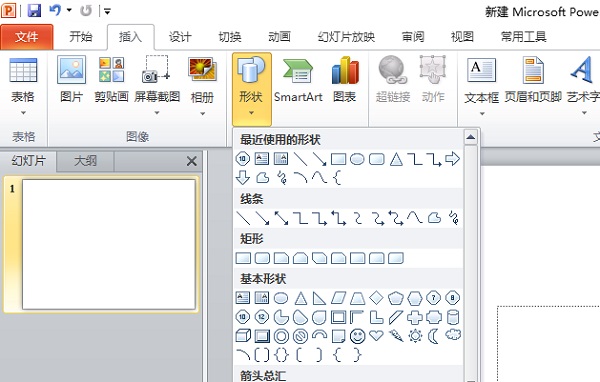Switch to the 大纲 outline tab
The image size is (600, 382).
click(x=85, y=161)
